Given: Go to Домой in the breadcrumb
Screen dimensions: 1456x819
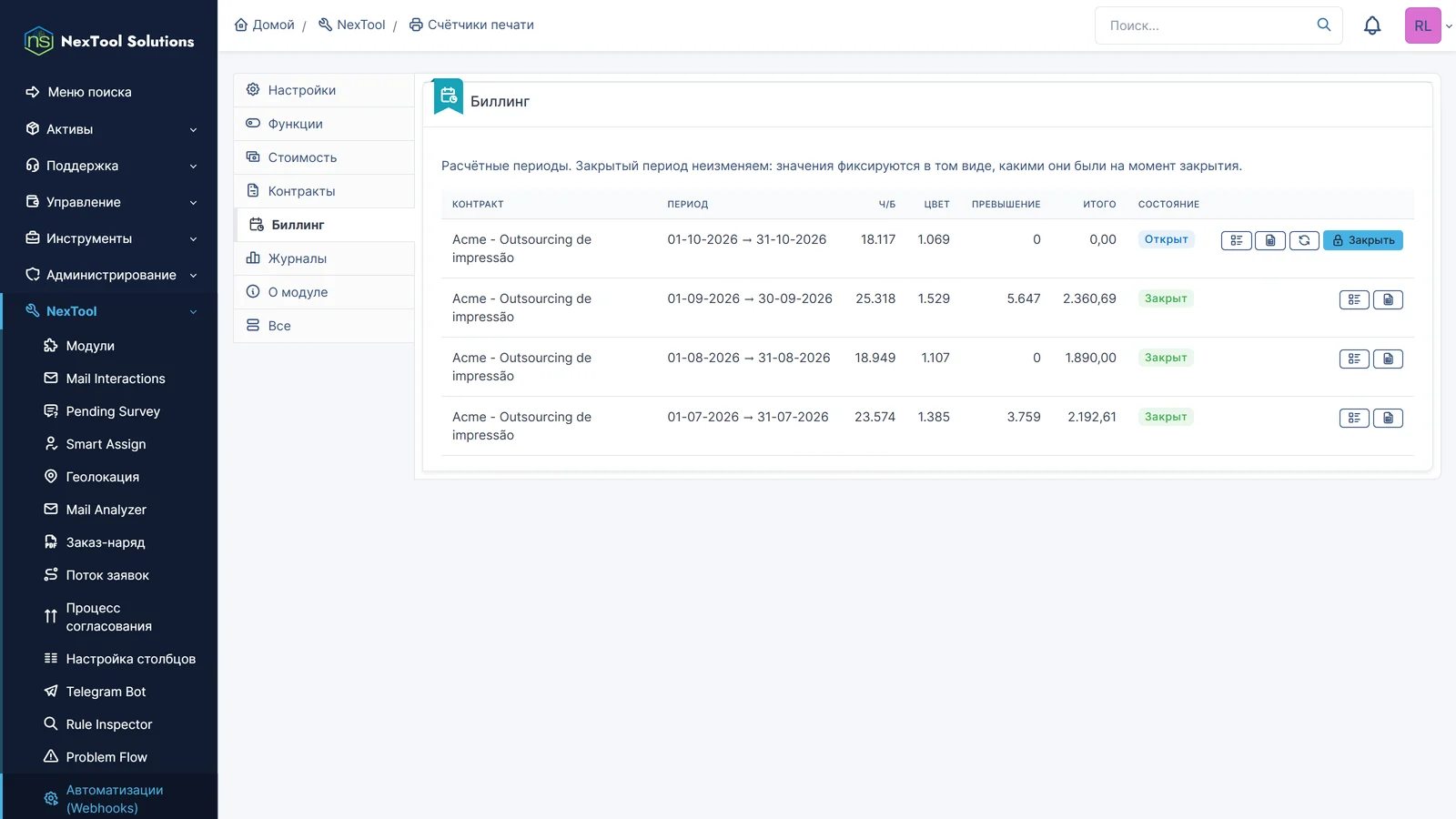Looking at the screenshot, I should coord(265,25).
